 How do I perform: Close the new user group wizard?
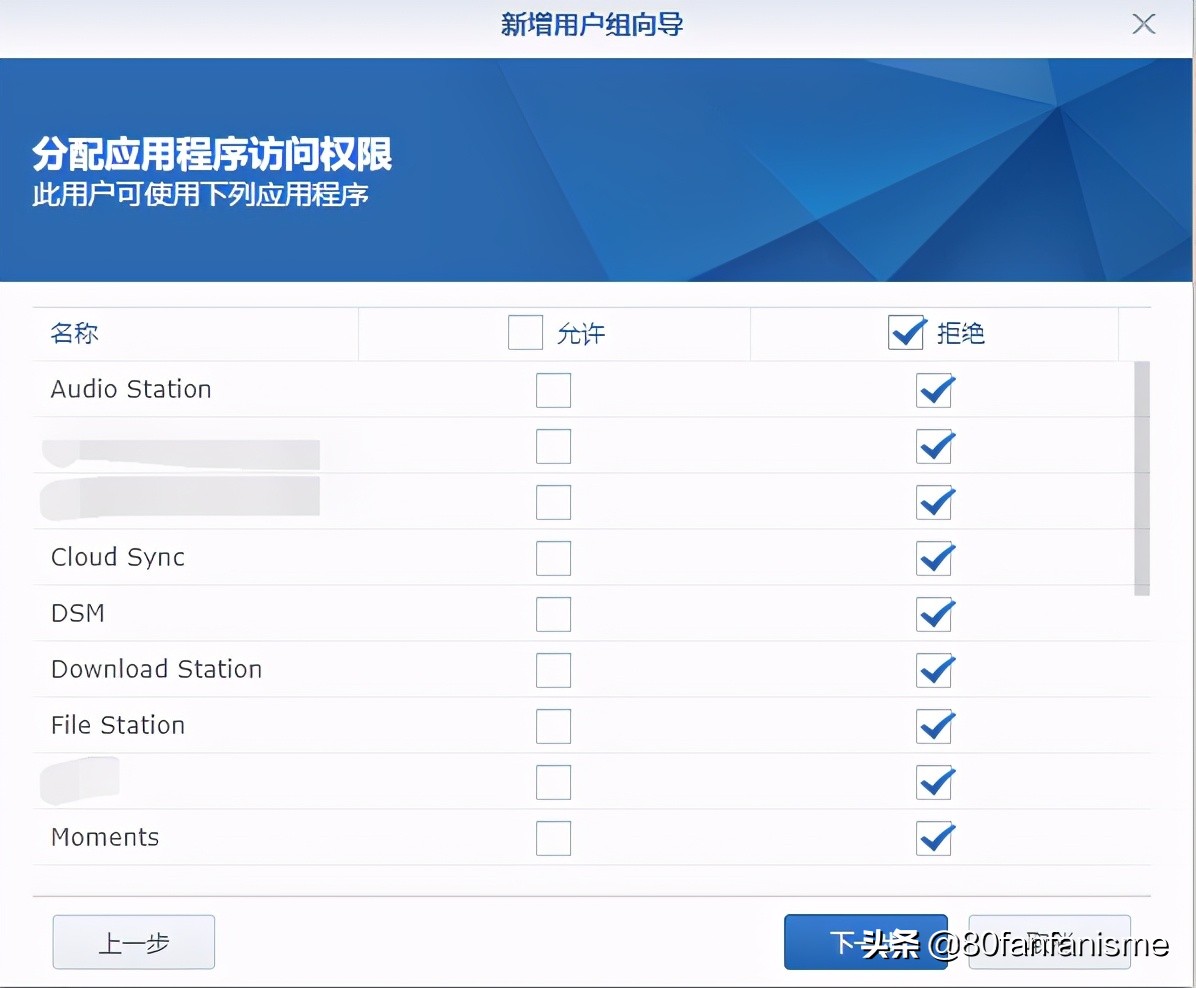1143,24
